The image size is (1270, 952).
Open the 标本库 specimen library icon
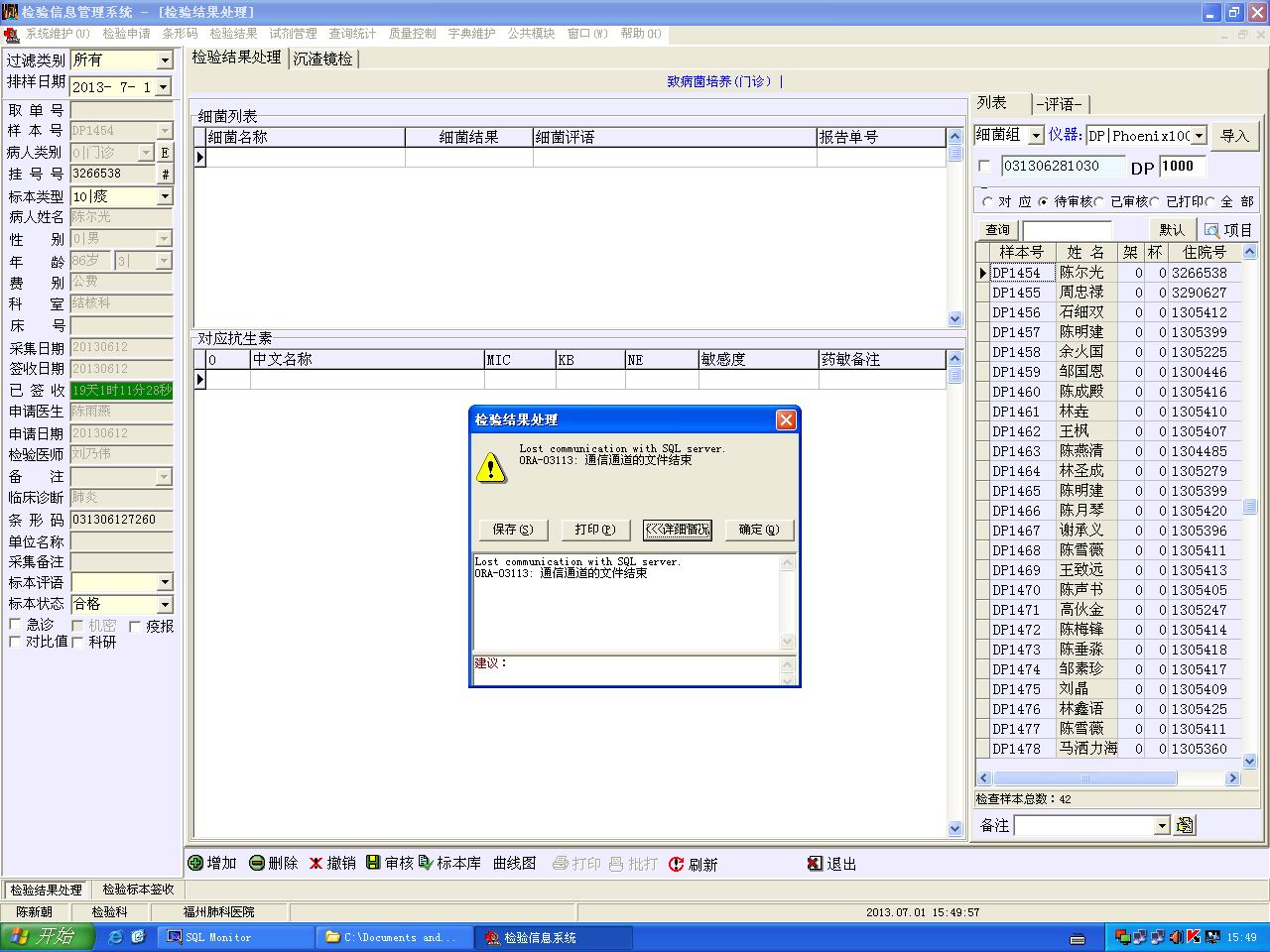[x=426, y=863]
